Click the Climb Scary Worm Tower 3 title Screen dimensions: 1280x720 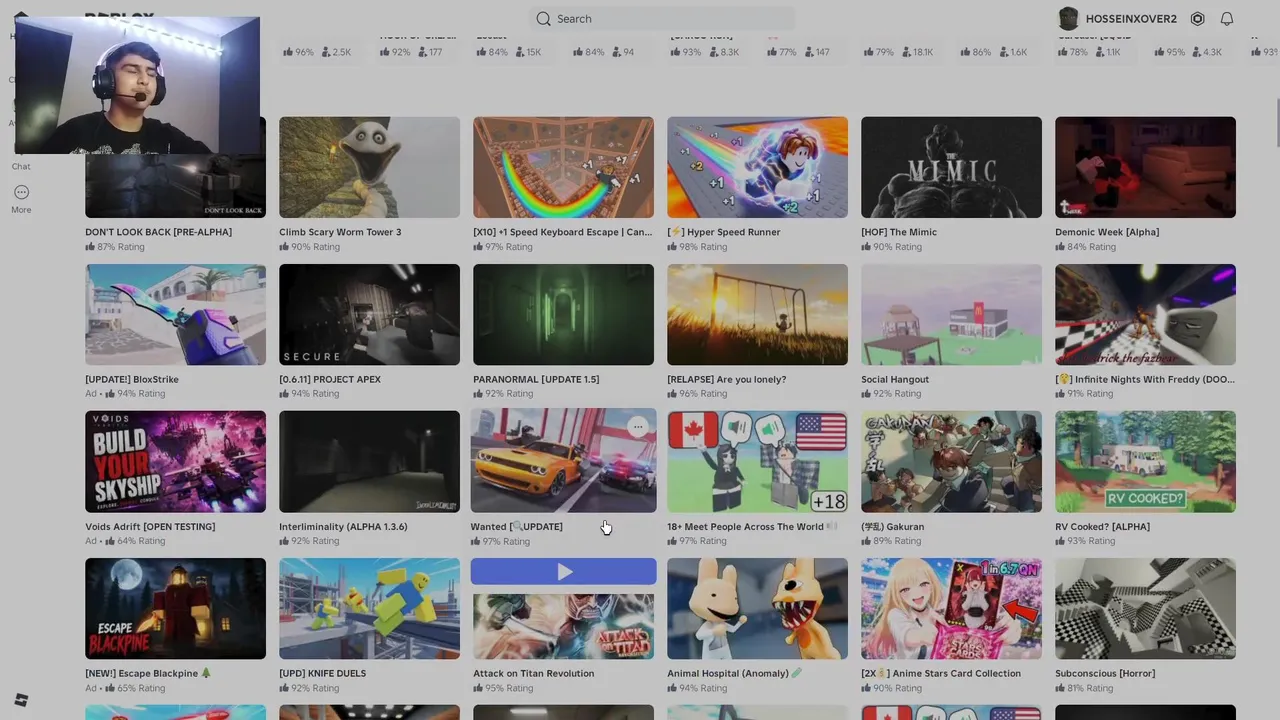(340, 232)
